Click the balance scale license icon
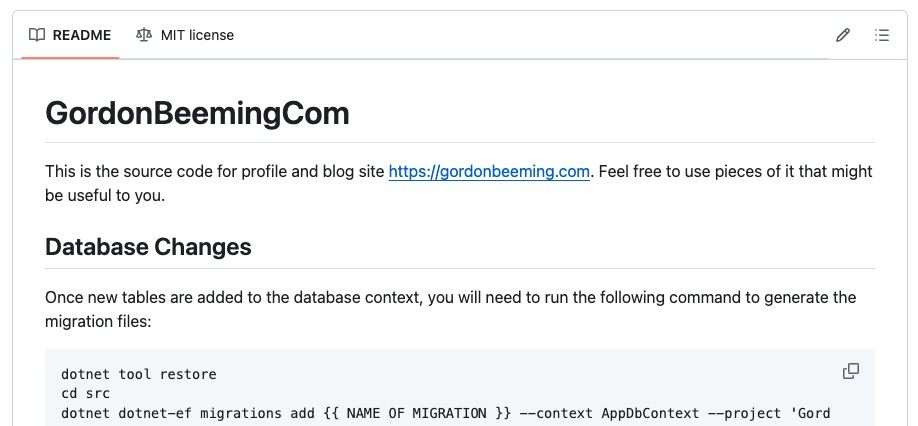 click(x=144, y=35)
